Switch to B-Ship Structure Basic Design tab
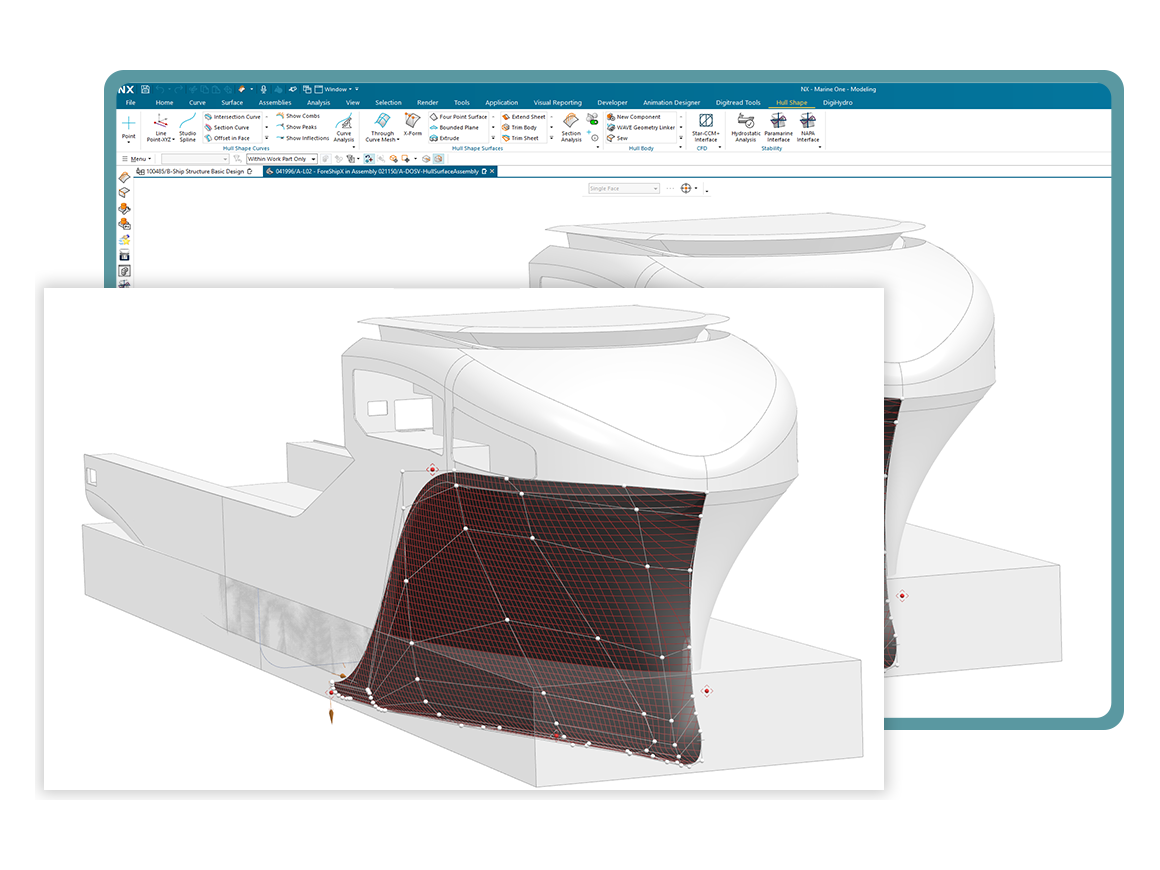Screen dimensions: 1160x870 click(195, 172)
